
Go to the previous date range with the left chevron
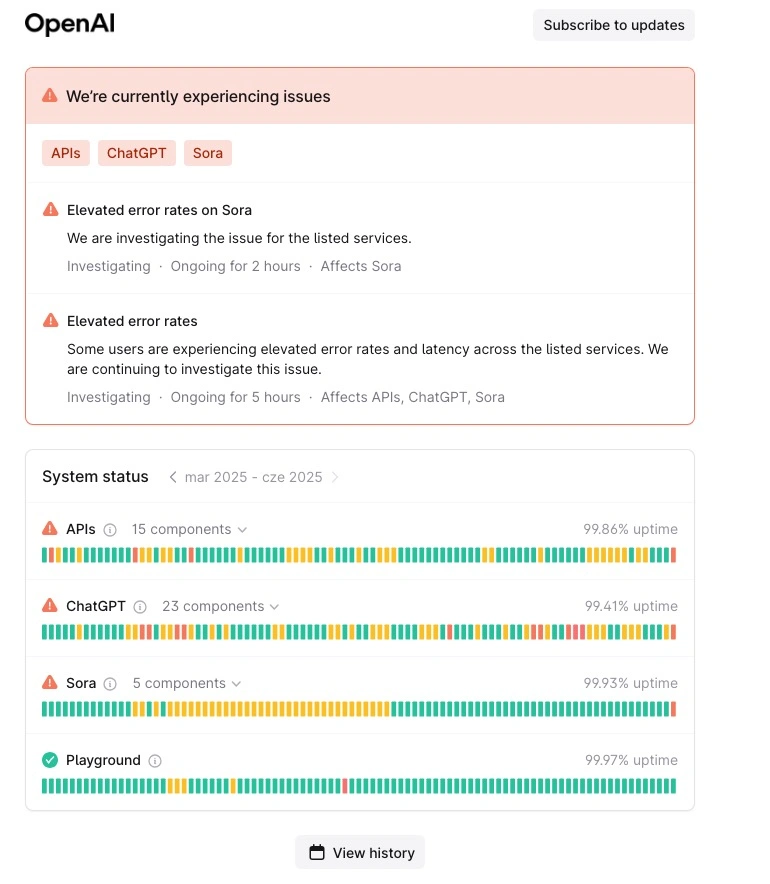[173, 477]
